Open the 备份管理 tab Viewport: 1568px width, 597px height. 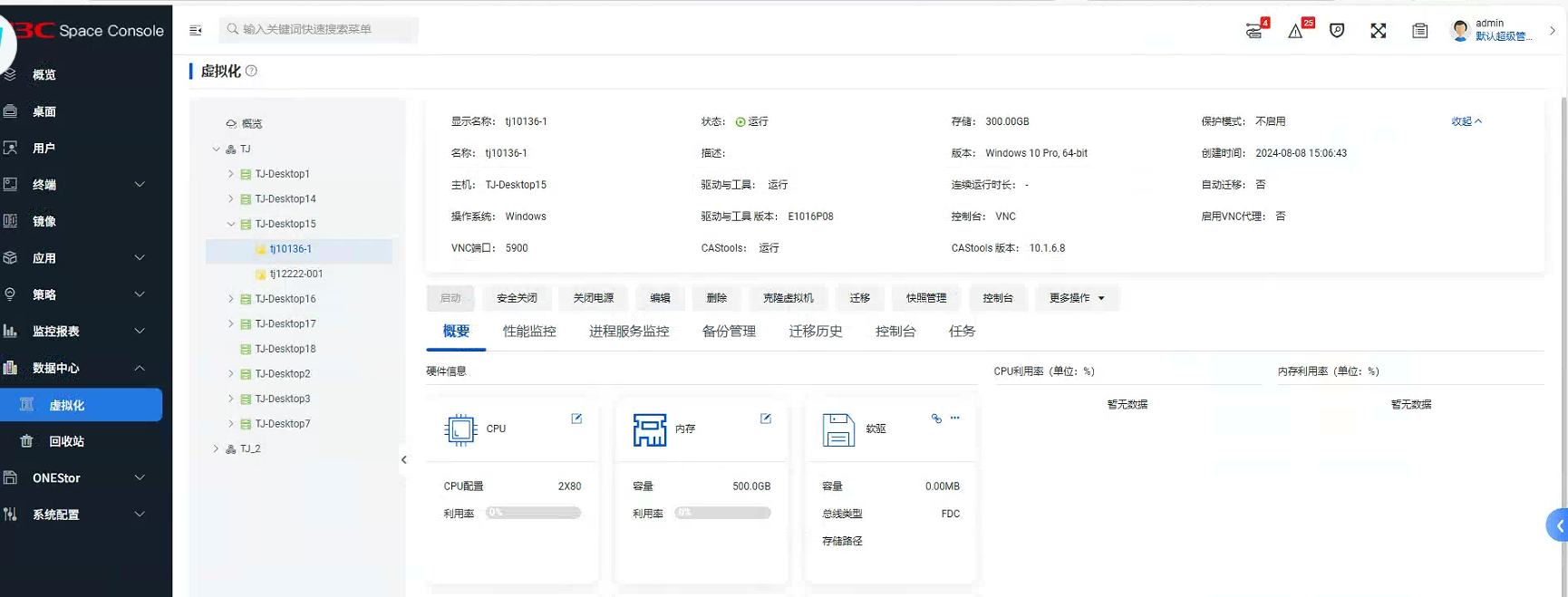click(x=729, y=332)
